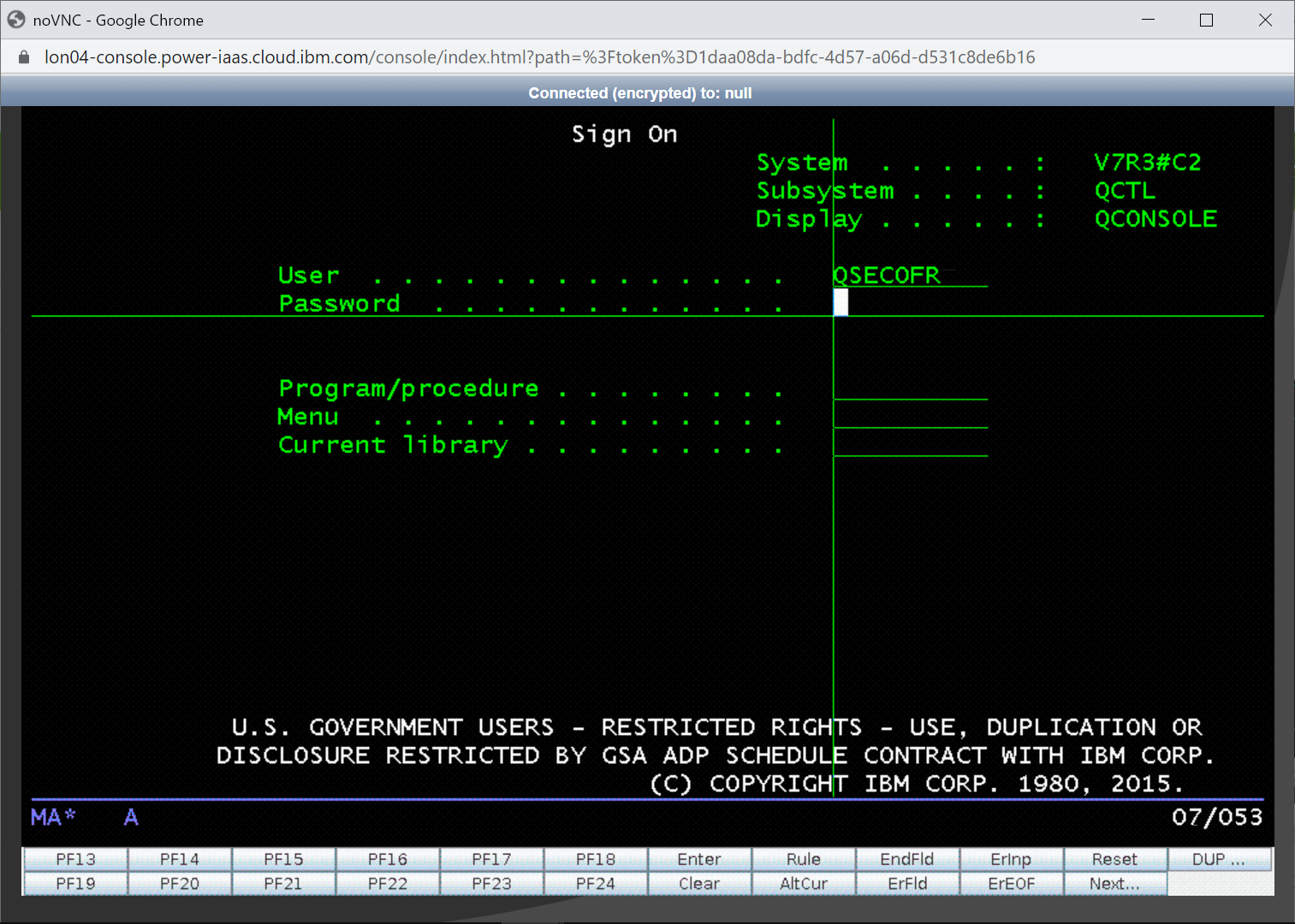Image resolution: width=1295 pixels, height=924 pixels.
Task: Click the PF13 function key button
Action: 75,859
